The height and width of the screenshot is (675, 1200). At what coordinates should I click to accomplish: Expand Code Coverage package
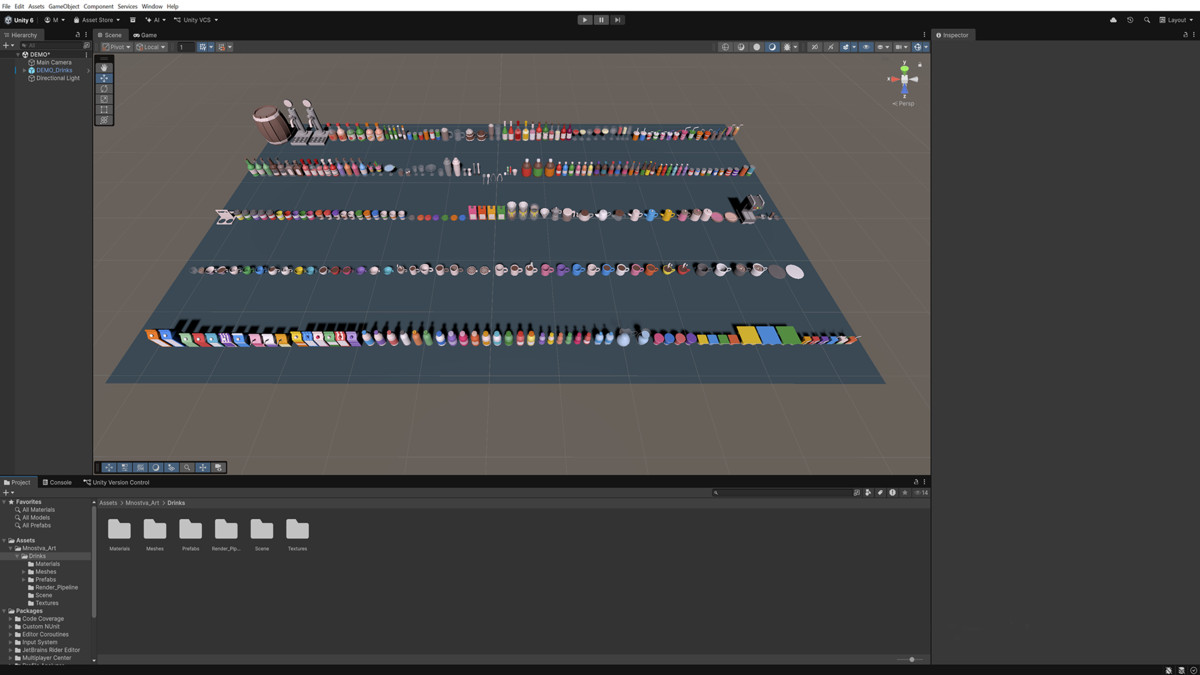point(10,619)
